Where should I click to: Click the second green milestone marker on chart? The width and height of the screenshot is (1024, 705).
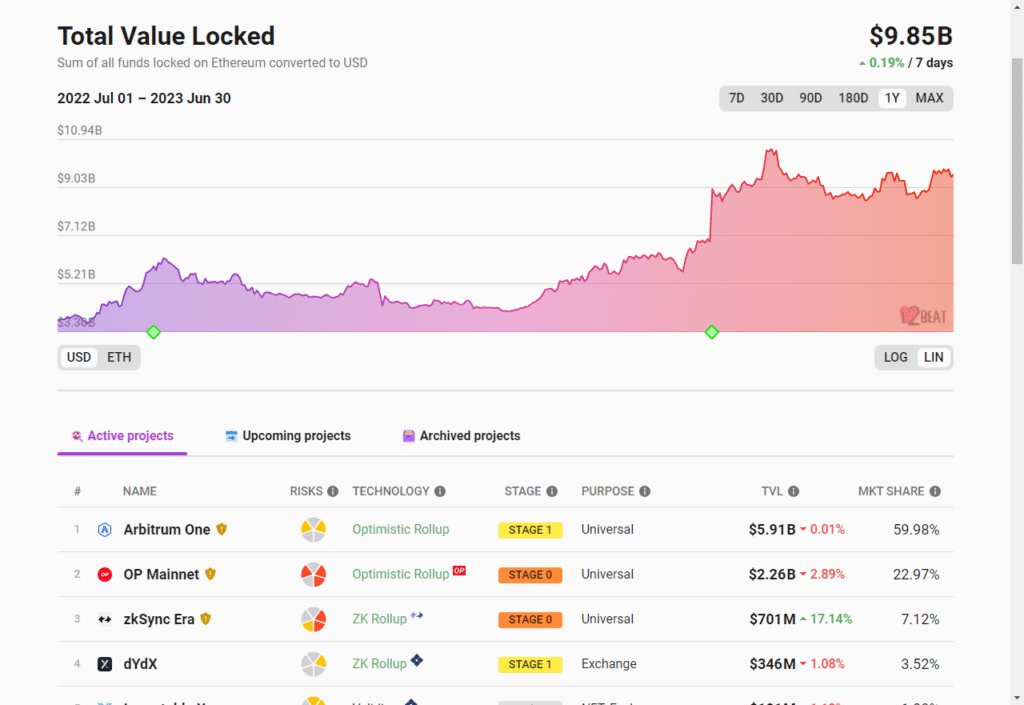[712, 332]
